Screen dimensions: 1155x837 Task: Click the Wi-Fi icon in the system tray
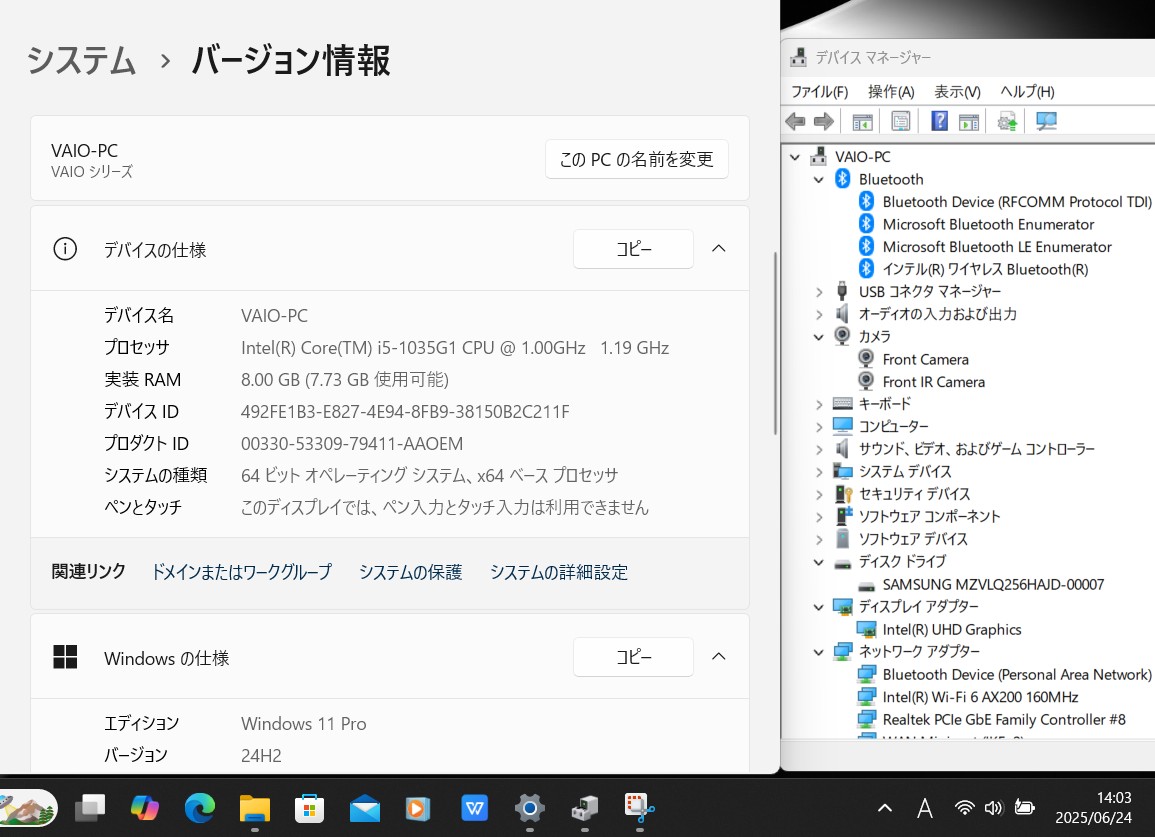[963, 808]
